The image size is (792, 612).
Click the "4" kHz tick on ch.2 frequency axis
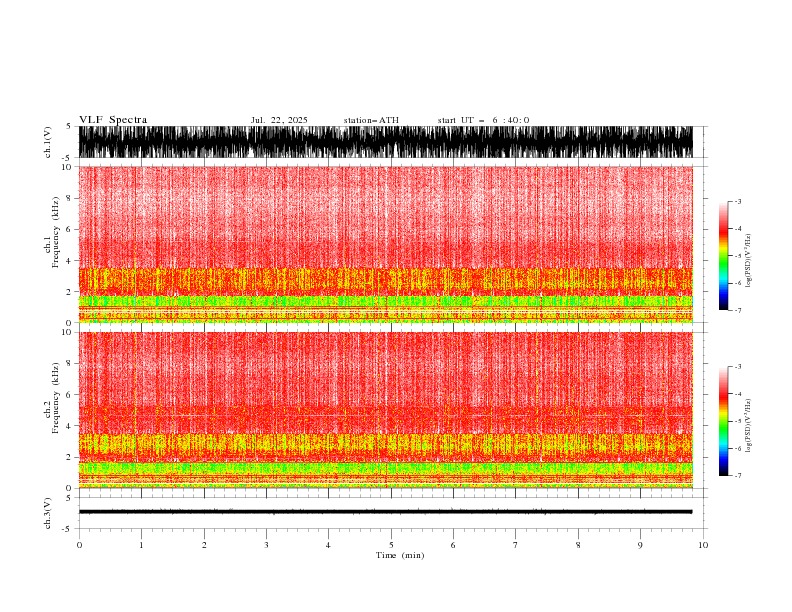[69, 426]
